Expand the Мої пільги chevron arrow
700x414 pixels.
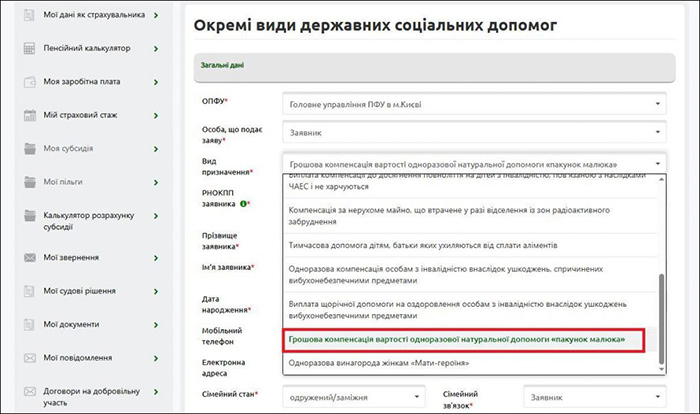pyautogui.click(x=156, y=183)
